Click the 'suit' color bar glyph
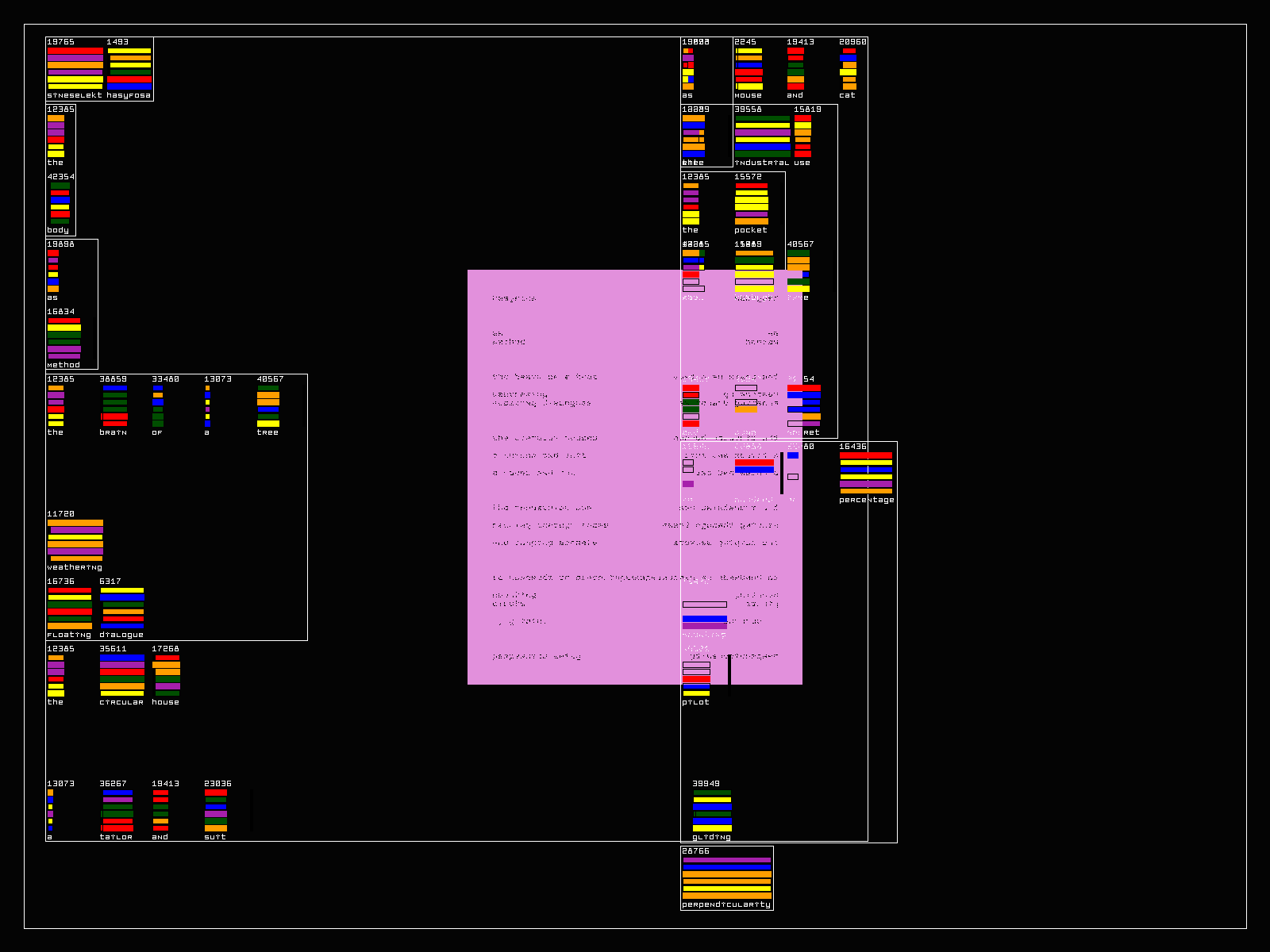 tap(216, 810)
